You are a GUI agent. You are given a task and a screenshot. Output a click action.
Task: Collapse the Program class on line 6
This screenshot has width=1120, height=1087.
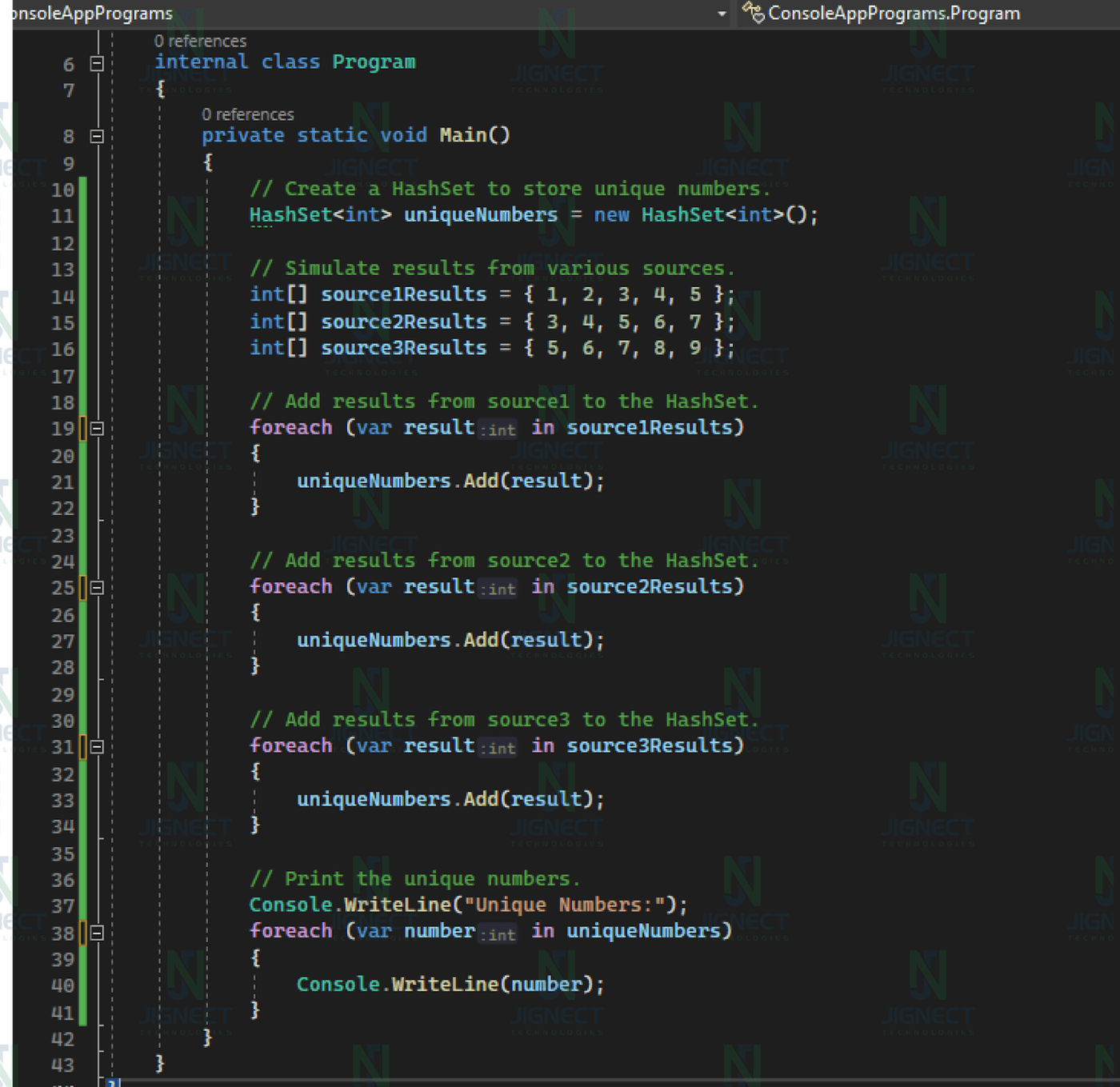pos(97,63)
